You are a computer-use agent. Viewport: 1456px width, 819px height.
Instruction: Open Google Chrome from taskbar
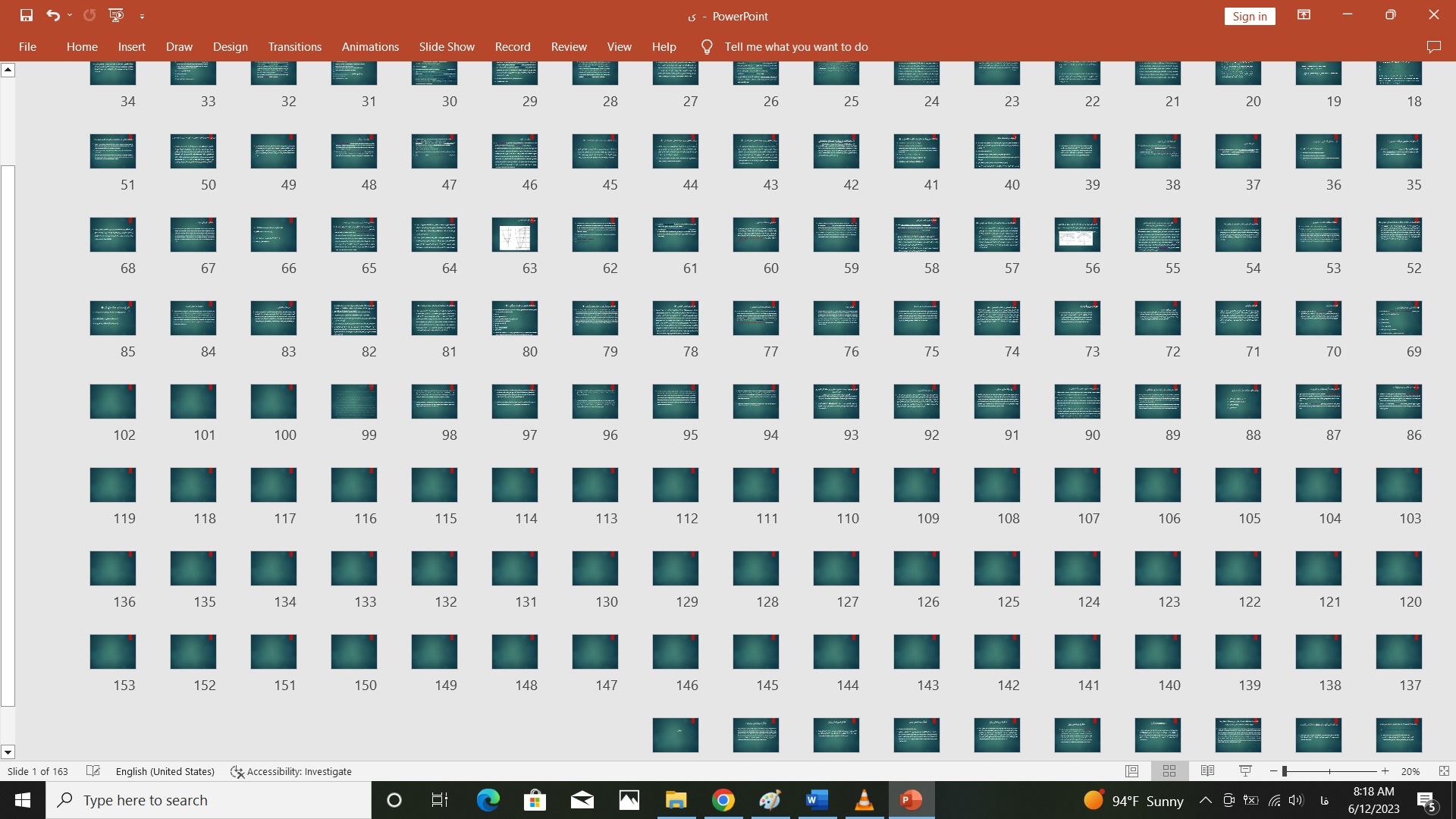pos(723,800)
